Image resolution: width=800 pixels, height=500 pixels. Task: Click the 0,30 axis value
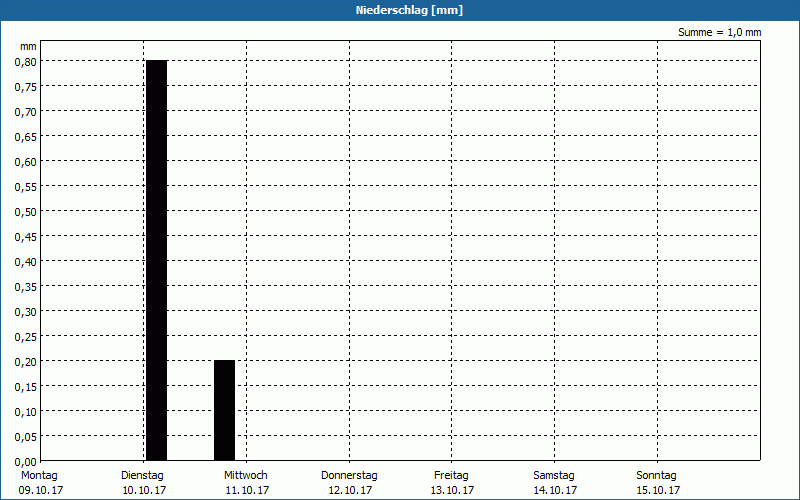pyautogui.click(x=26, y=312)
